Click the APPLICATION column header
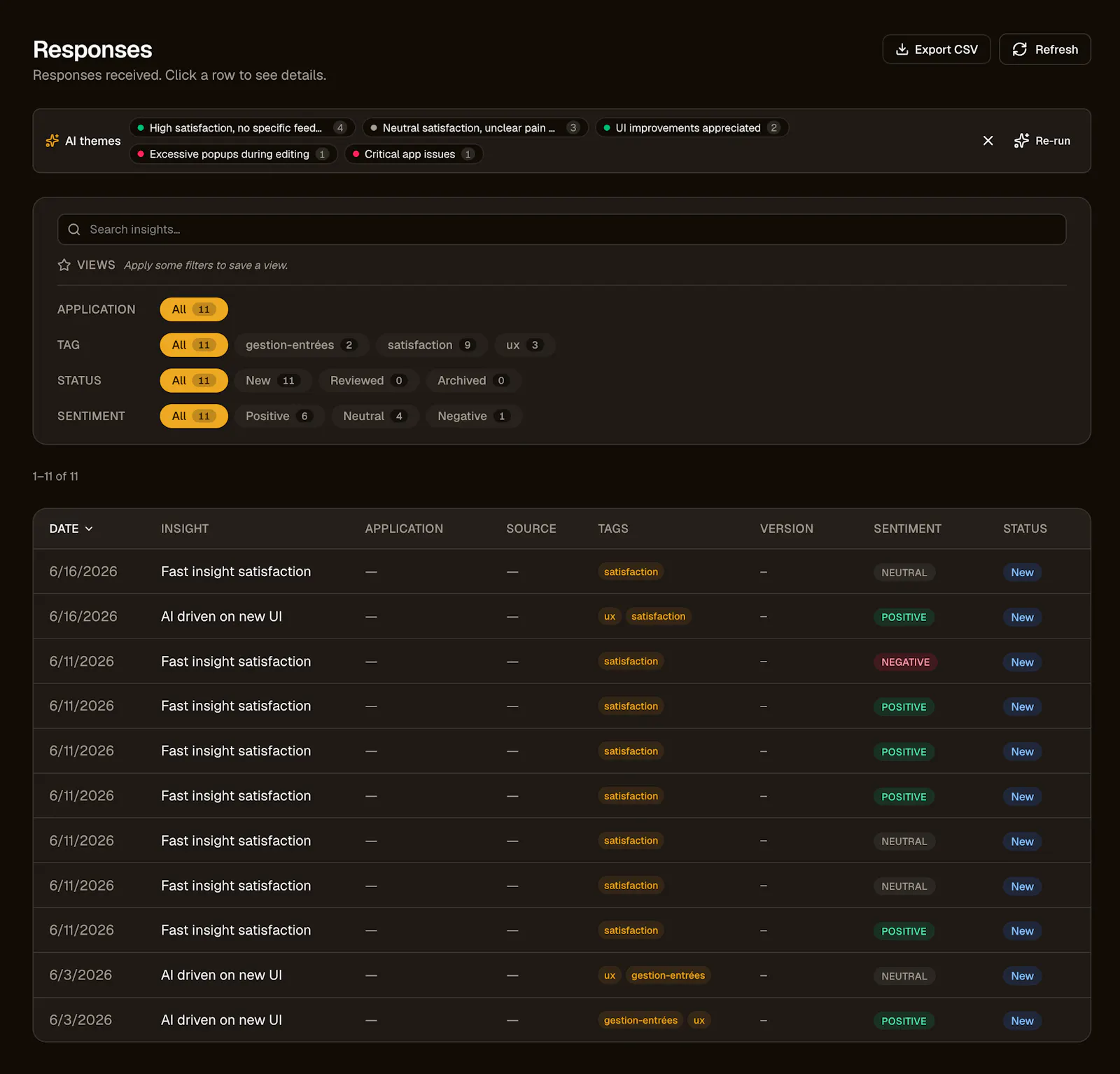The width and height of the screenshot is (1120, 1074). pyautogui.click(x=404, y=529)
